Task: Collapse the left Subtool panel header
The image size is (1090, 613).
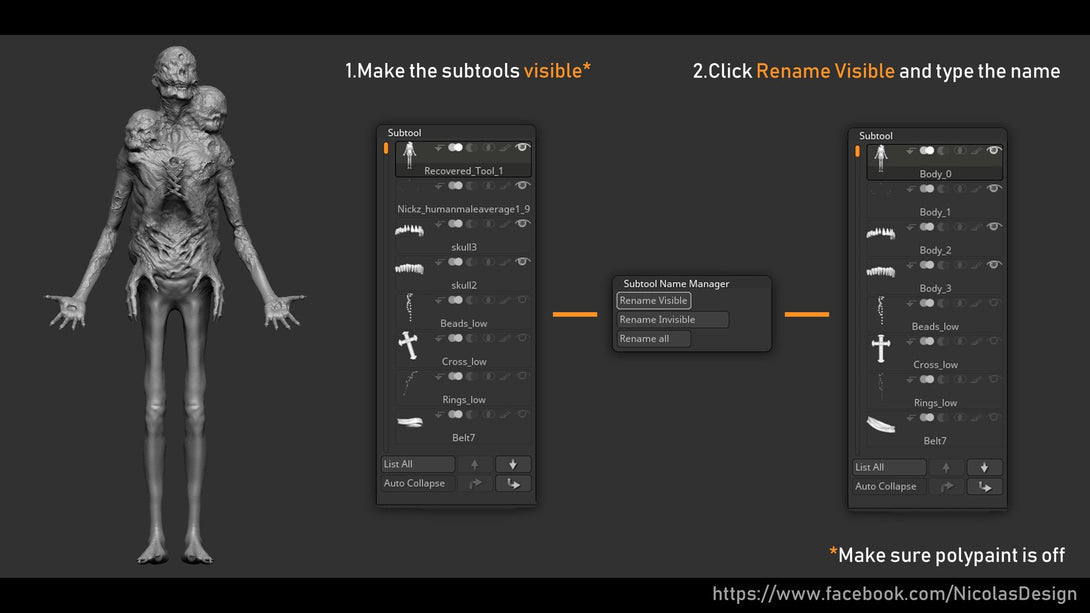Action: [x=405, y=133]
